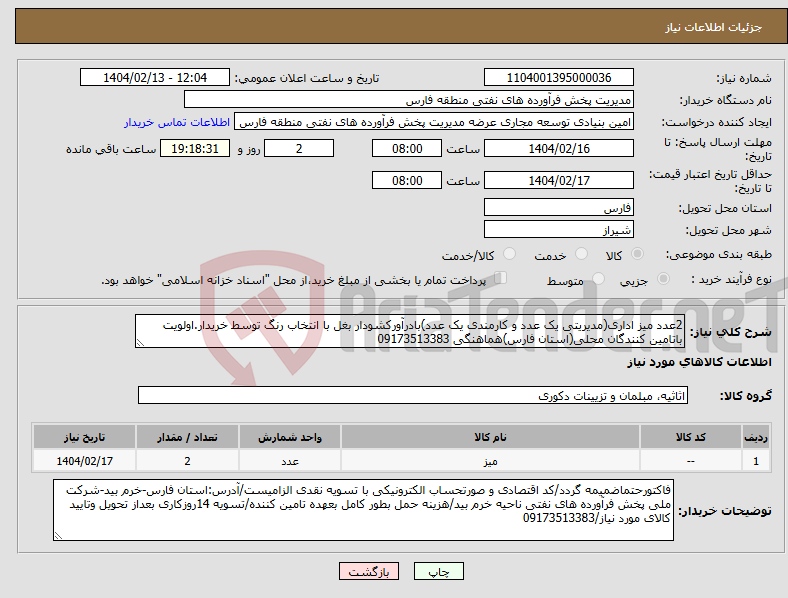Click the announcement date field 1404/02/13 - 12:04
The image size is (788, 598).
coord(155,78)
